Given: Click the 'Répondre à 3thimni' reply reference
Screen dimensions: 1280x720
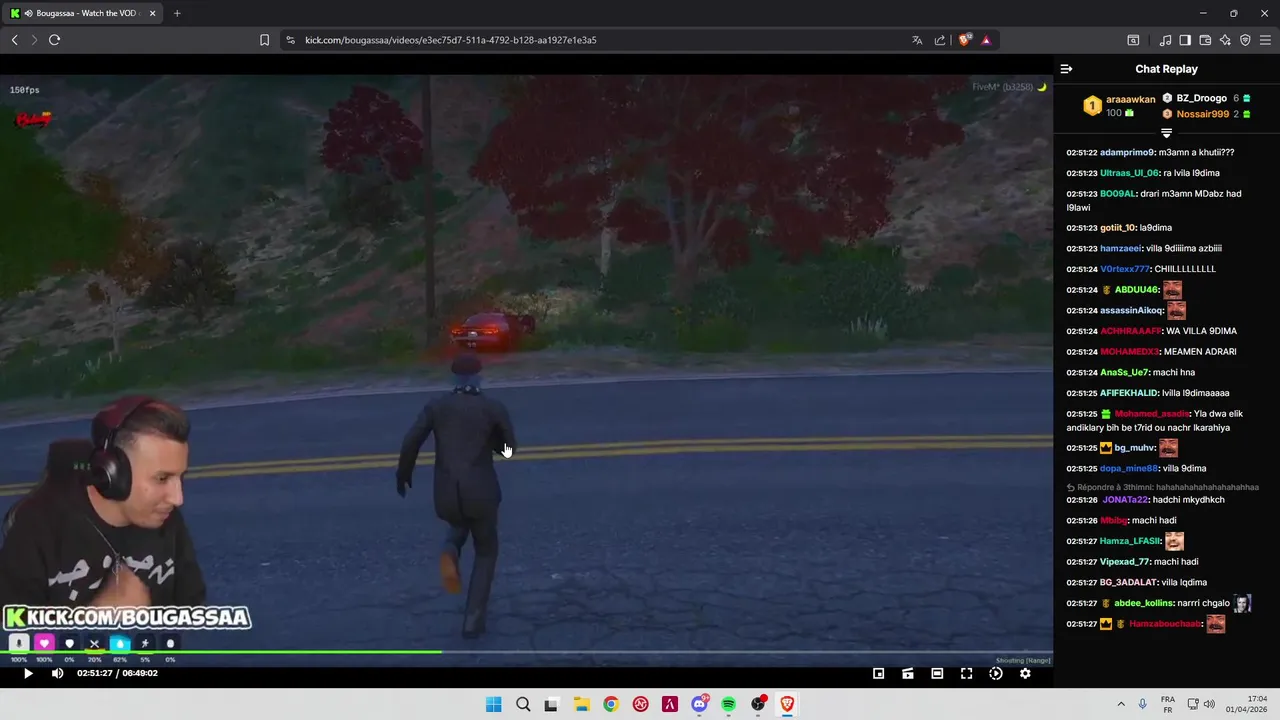Looking at the screenshot, I should tap(1162, 487).
